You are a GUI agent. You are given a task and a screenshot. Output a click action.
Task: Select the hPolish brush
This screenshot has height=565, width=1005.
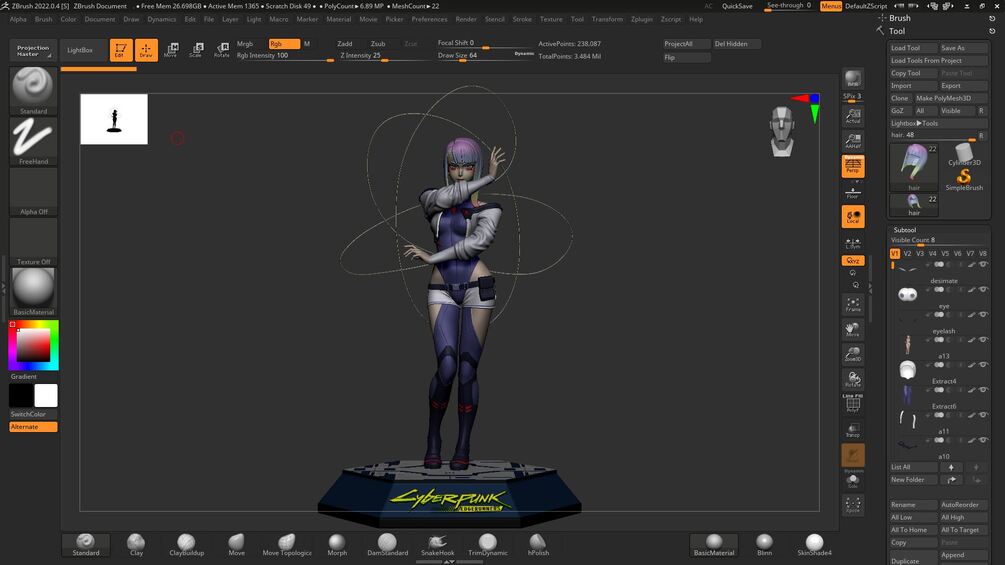538,545
